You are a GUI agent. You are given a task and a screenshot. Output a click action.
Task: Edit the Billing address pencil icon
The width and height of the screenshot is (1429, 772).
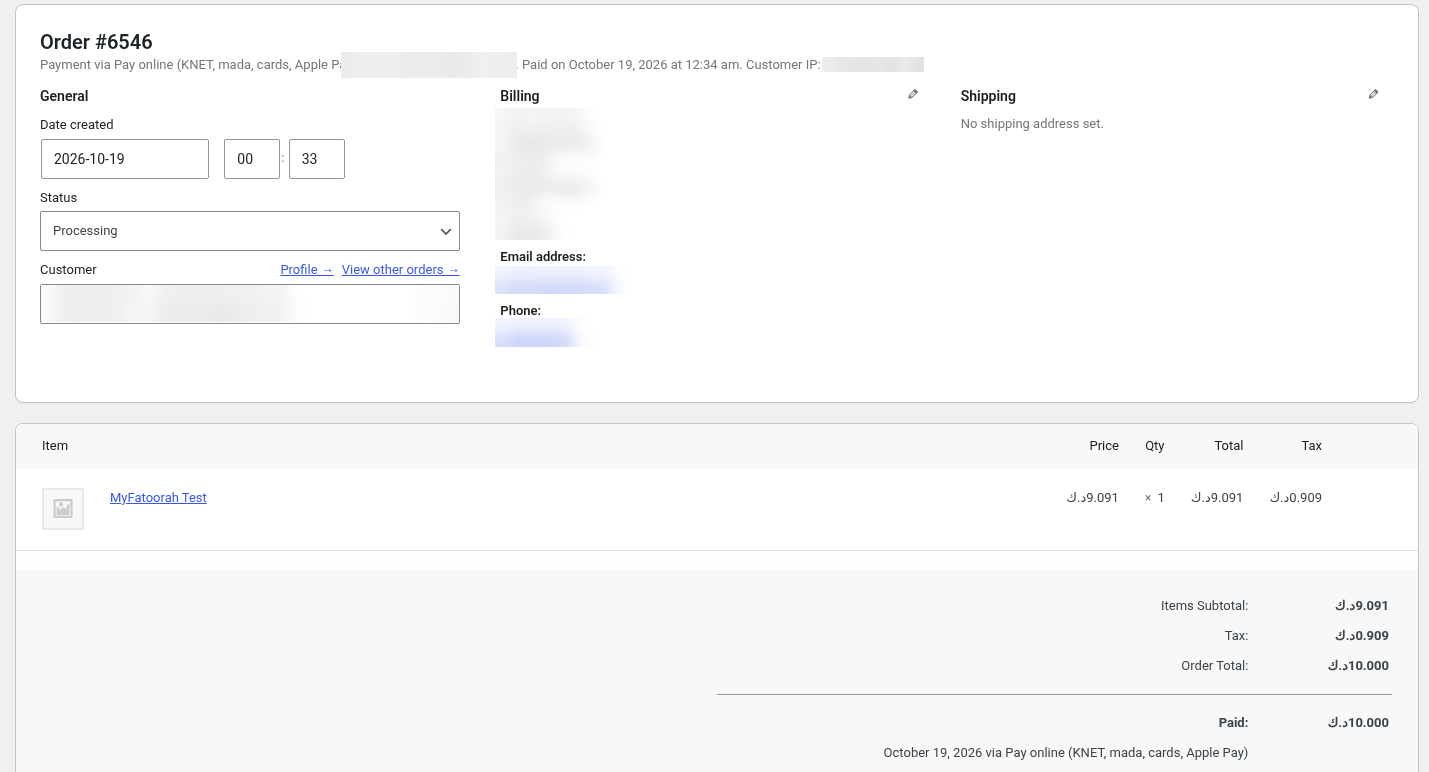912,94
